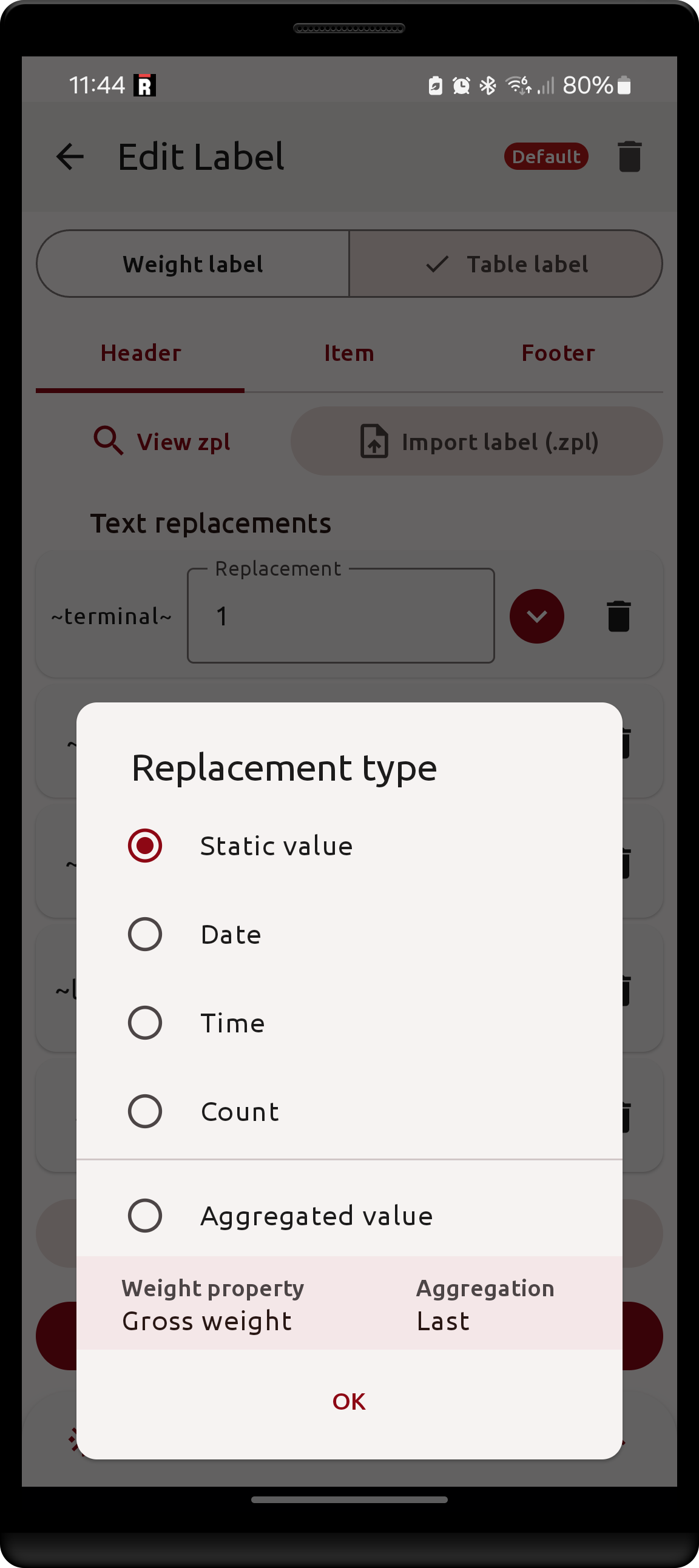This screenshot has height=1568, width=699.
Task: Open replacement type dropdown for ~terminal~
Action: pyautogui.click(x=536, y=616)
